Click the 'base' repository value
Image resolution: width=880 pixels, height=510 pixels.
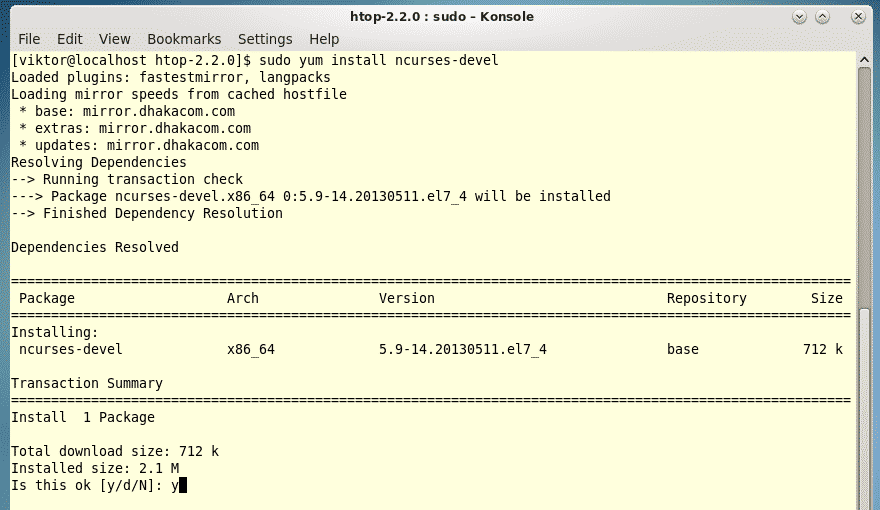tap(682, 350)
